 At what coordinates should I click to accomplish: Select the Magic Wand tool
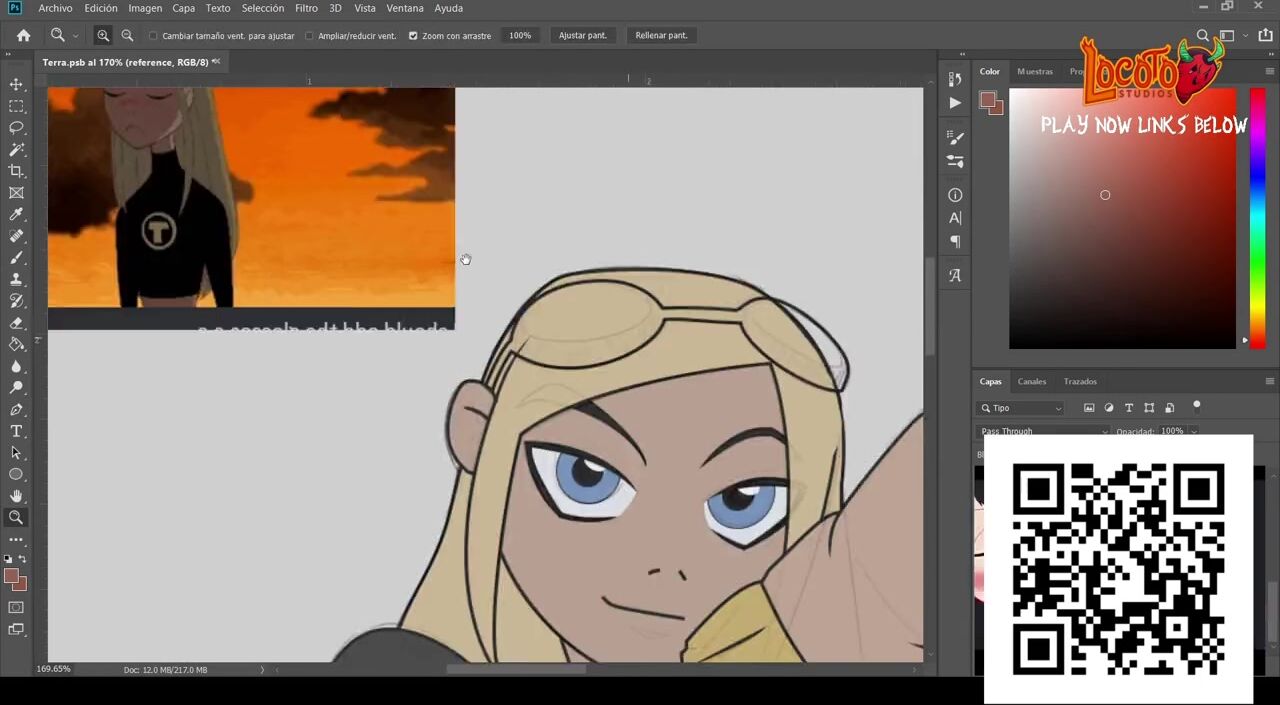tap(16, 150)
